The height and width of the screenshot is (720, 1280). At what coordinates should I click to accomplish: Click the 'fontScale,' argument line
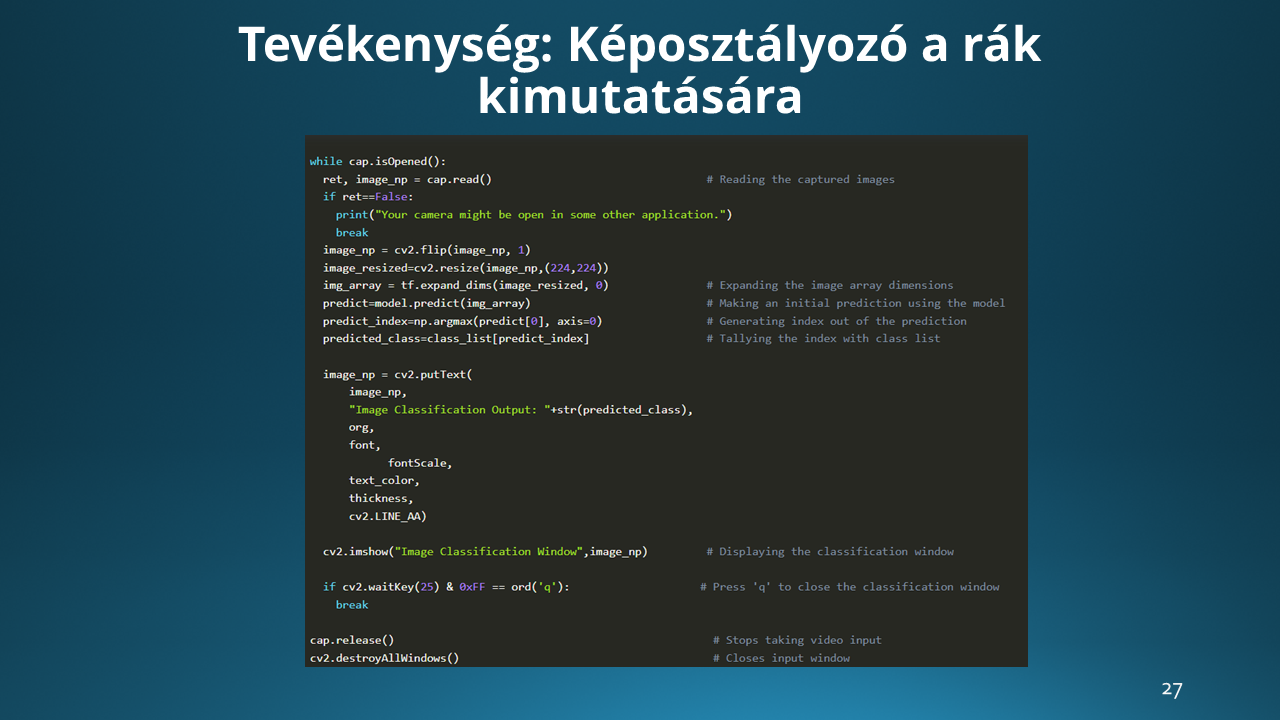click(x=420, y=463)
